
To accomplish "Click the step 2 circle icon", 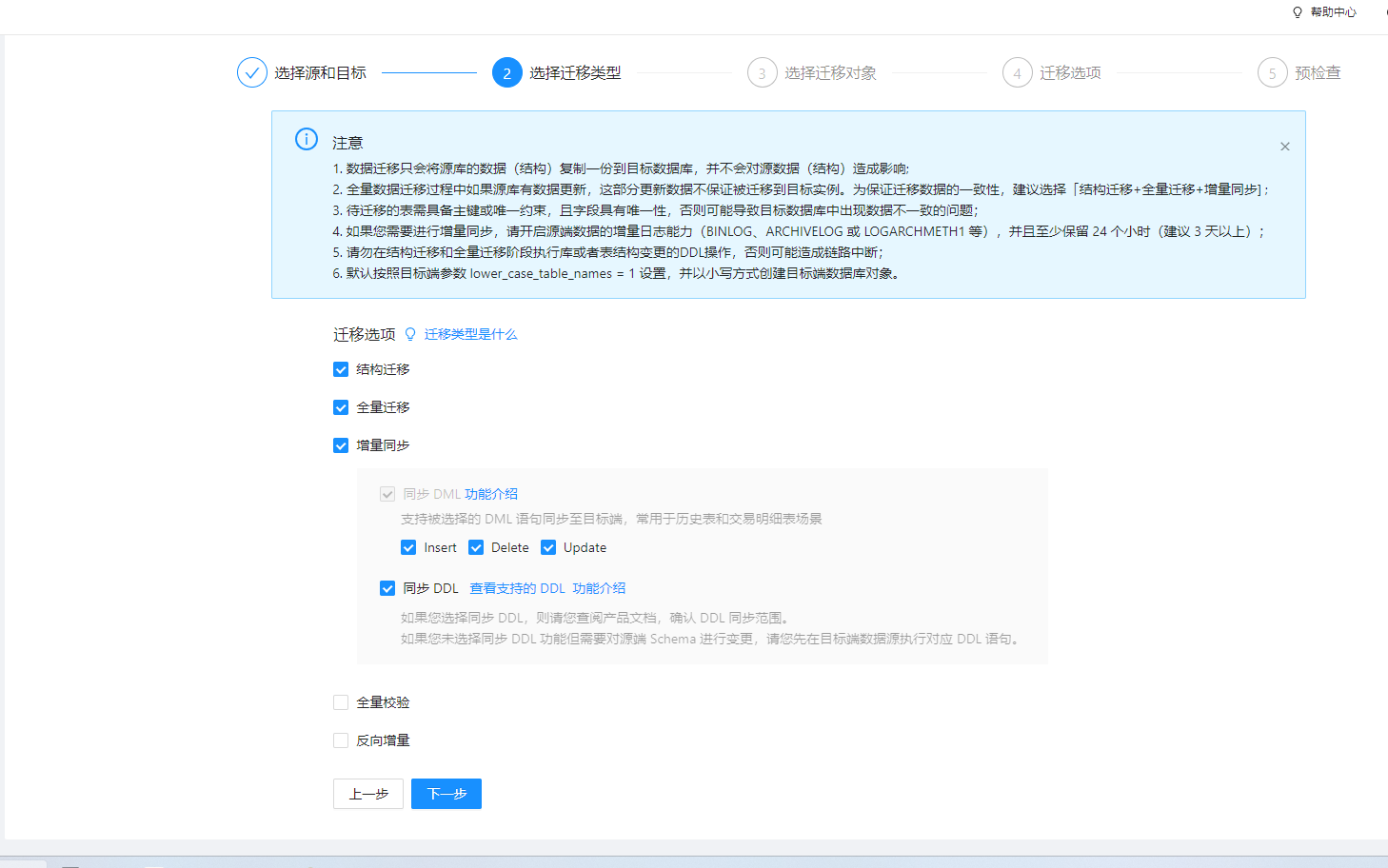I will tap(507, 72).
